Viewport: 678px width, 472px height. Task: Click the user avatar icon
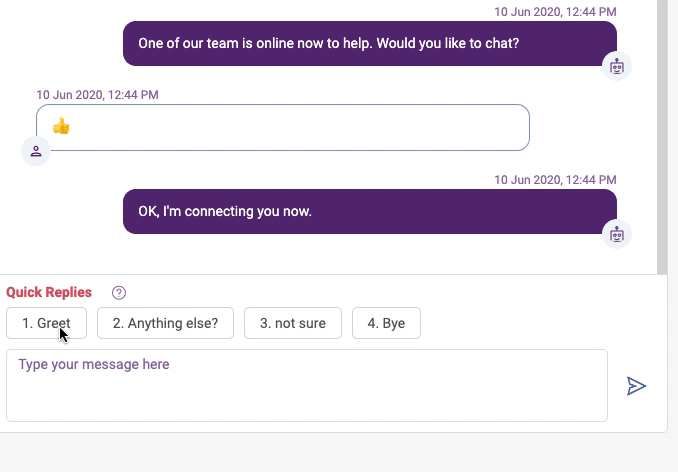36,151
